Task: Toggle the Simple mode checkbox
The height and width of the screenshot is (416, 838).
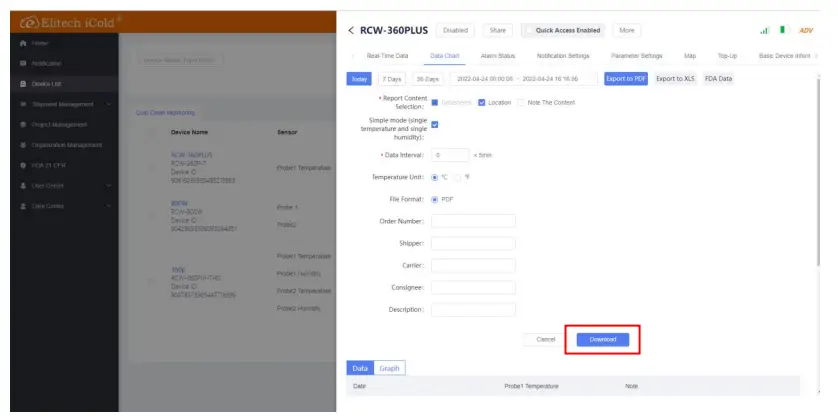Action: pyautogui.click(x=434, y=125)
